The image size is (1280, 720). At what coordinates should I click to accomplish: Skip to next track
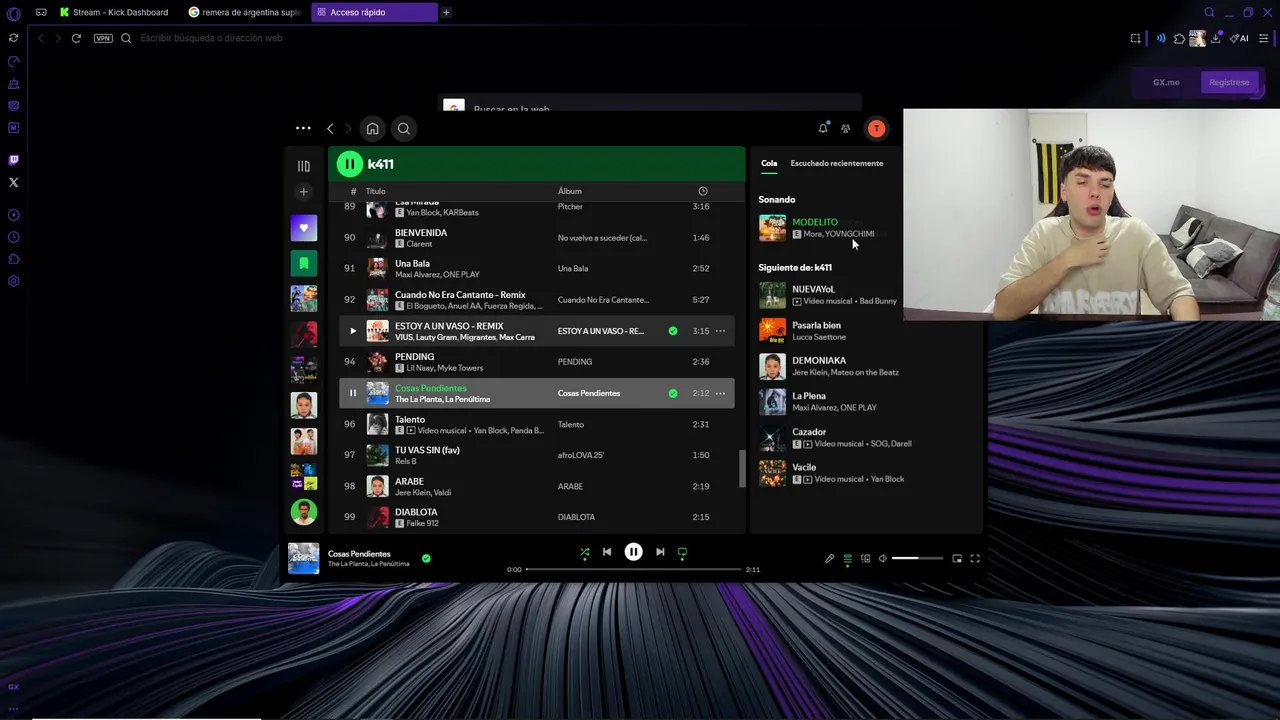pos(660,552)
